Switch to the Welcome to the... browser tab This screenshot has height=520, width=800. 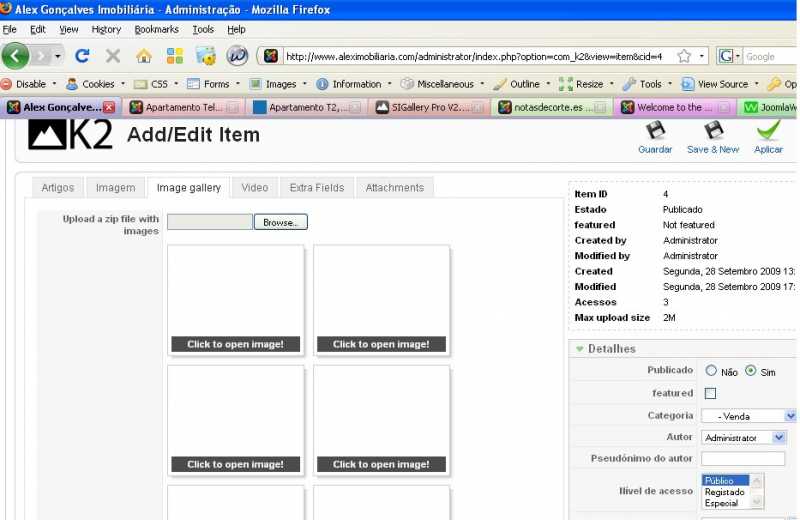click(x=676, y=107)
